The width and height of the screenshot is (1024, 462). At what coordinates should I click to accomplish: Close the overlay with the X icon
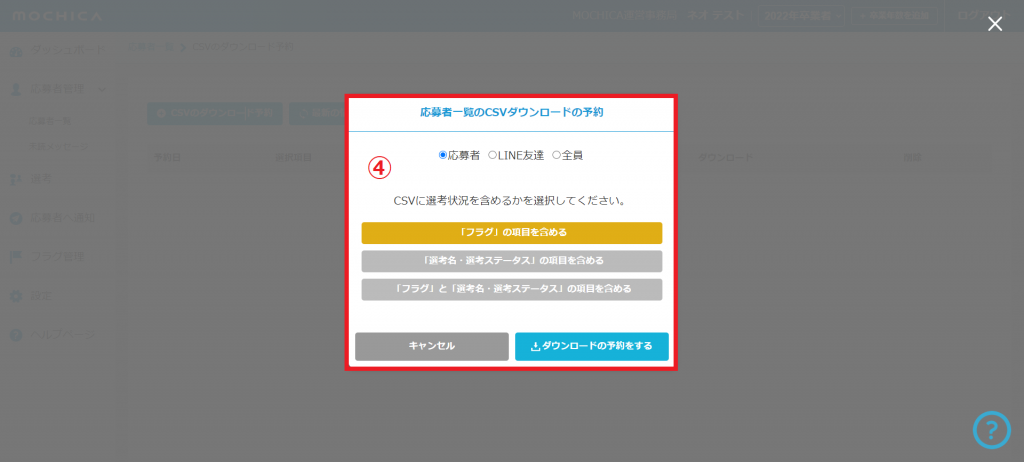pyautogui.click(x=995, y=24)
